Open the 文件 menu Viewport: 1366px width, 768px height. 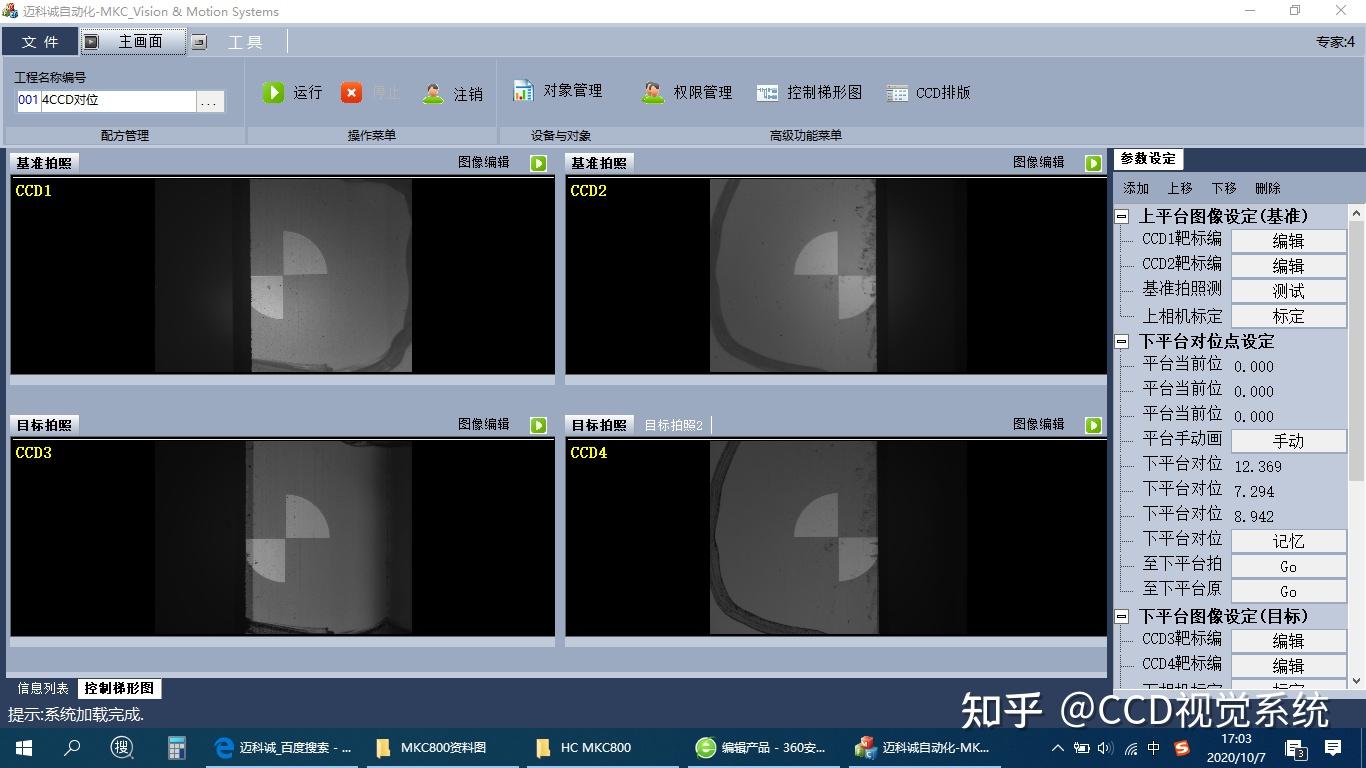pos(40,41)
